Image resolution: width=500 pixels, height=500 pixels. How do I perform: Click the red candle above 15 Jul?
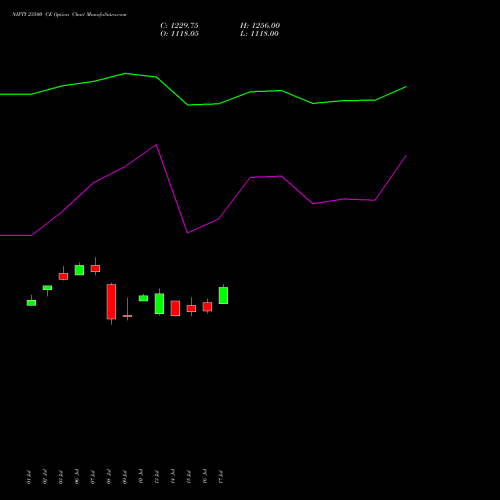coord(191,308)
